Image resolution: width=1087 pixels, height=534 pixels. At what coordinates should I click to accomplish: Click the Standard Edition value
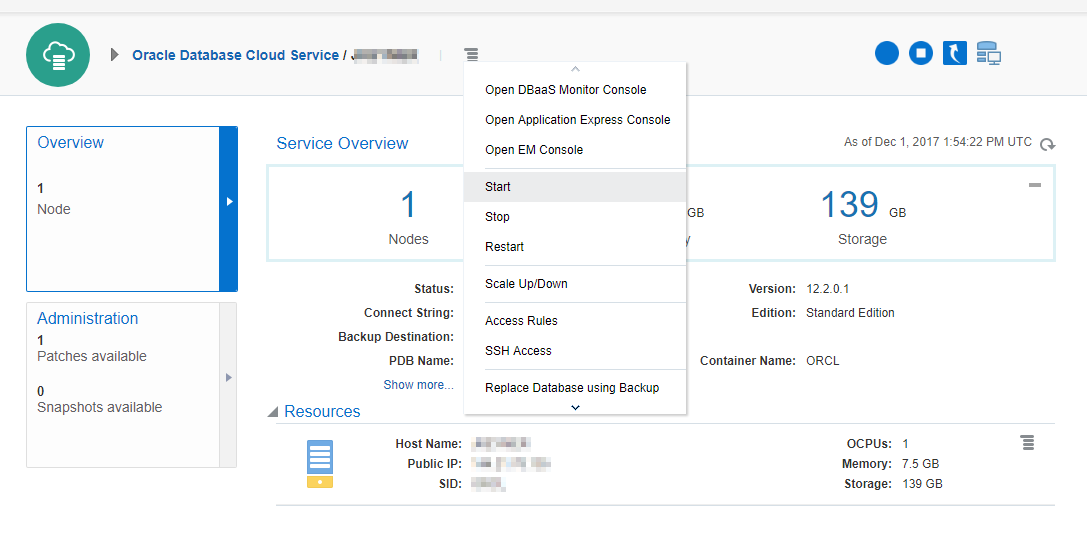850,313
